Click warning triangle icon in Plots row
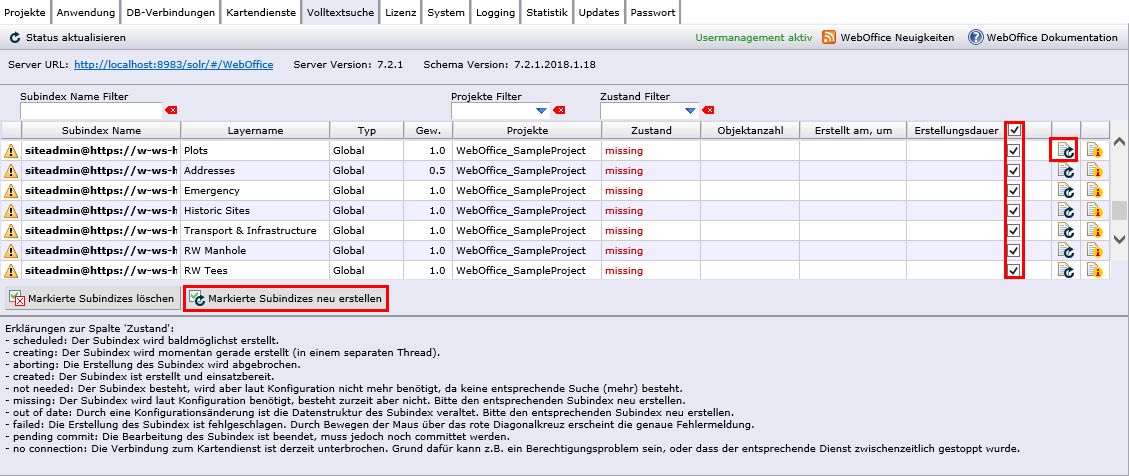Screen dimensions: 1129x476 [11, 151]
